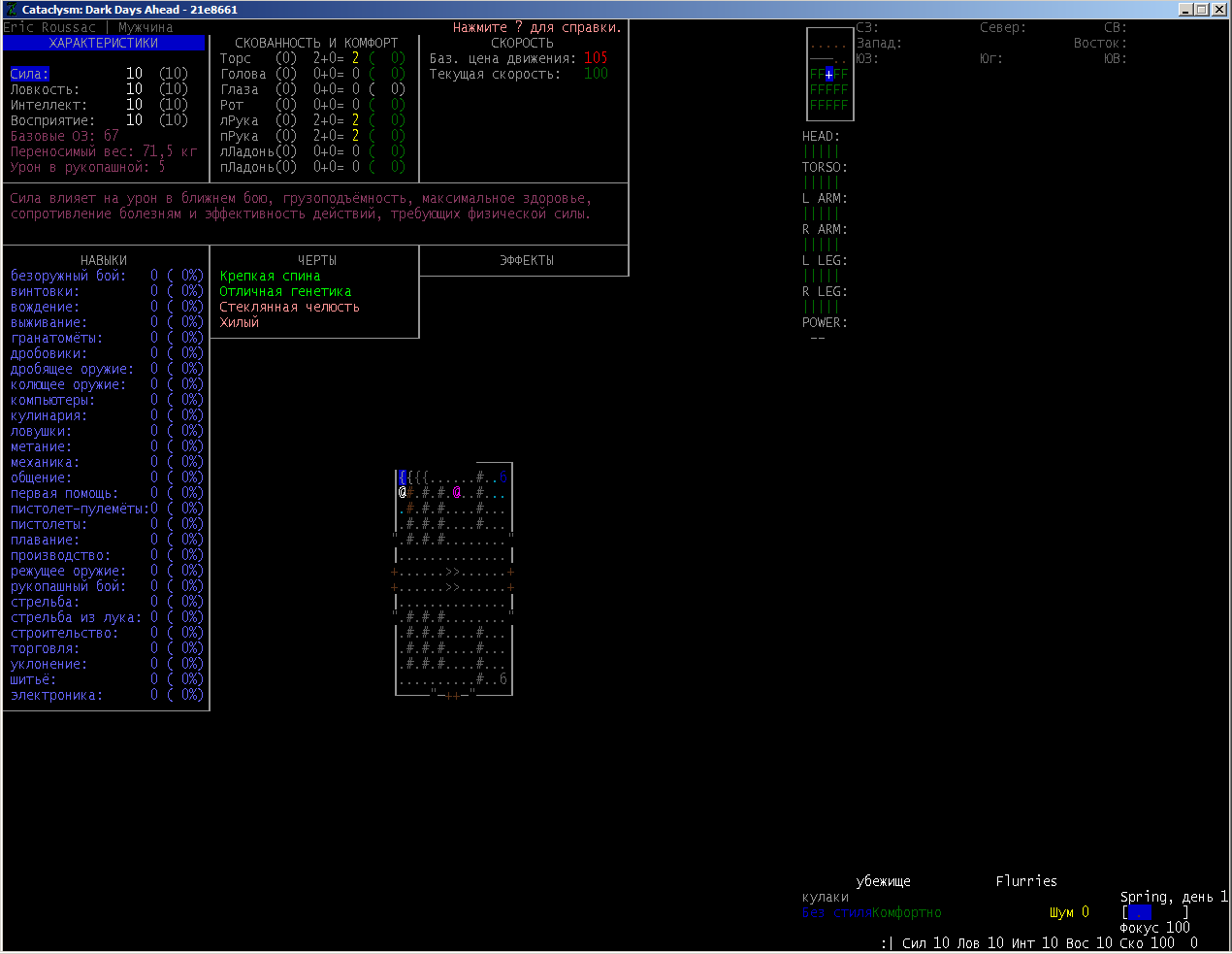Click the Spring, день 1 date
This screenshot has width=1232, height=954.
pos(1175,897)
